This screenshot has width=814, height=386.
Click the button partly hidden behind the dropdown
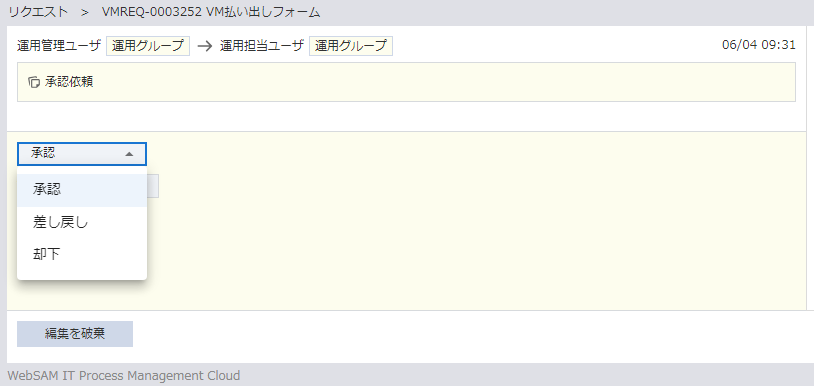click(x=153, y=186)
